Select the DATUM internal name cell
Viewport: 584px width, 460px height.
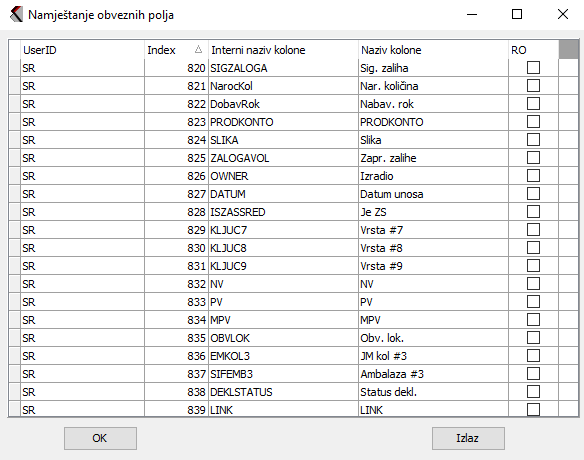pos(283,194)
